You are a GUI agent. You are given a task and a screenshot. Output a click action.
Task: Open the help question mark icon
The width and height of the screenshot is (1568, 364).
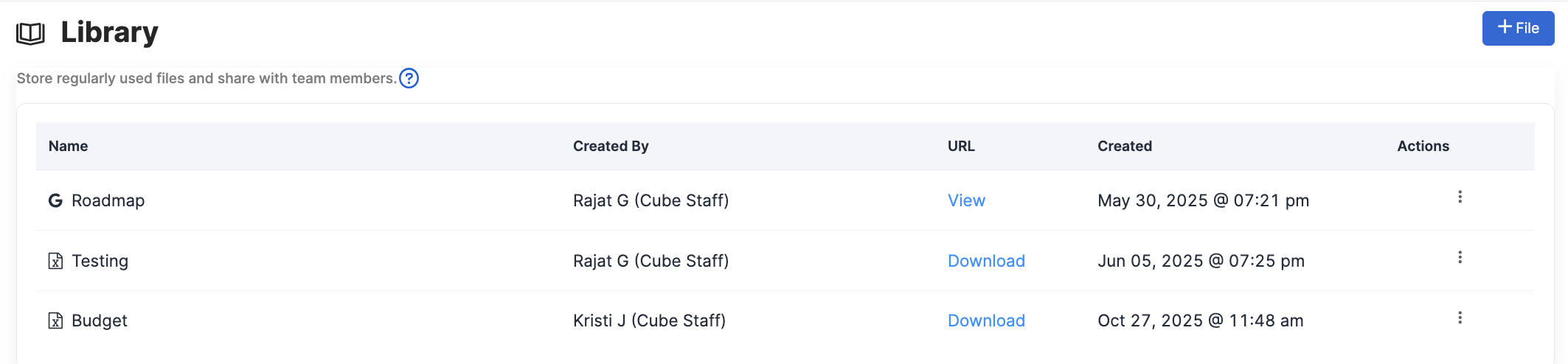(409, 78)
